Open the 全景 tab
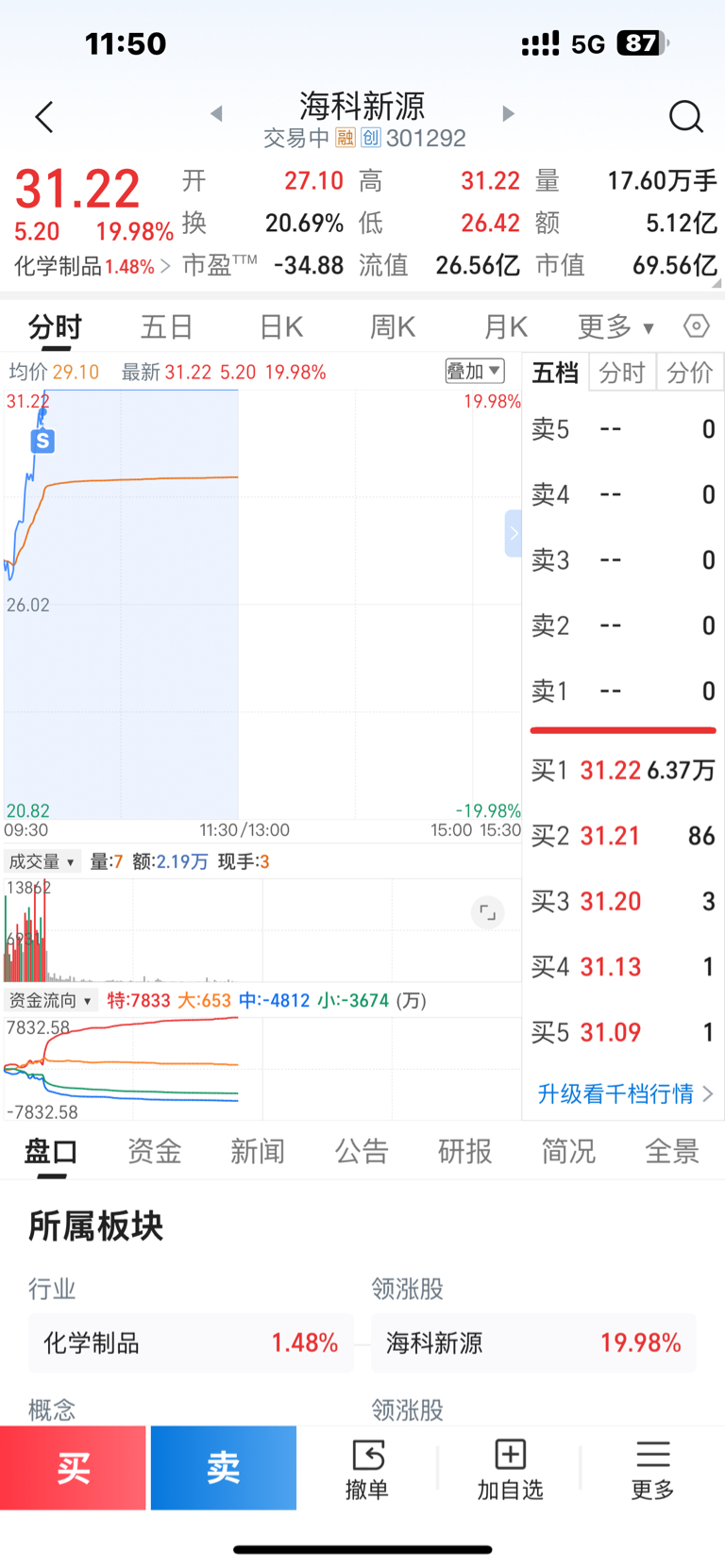 pos(672,1151)
